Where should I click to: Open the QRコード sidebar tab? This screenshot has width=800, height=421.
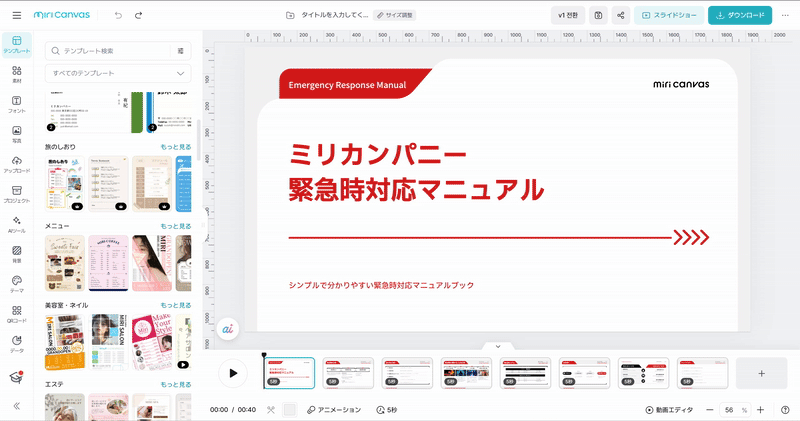pyautogui.click(x=17, y=314)
